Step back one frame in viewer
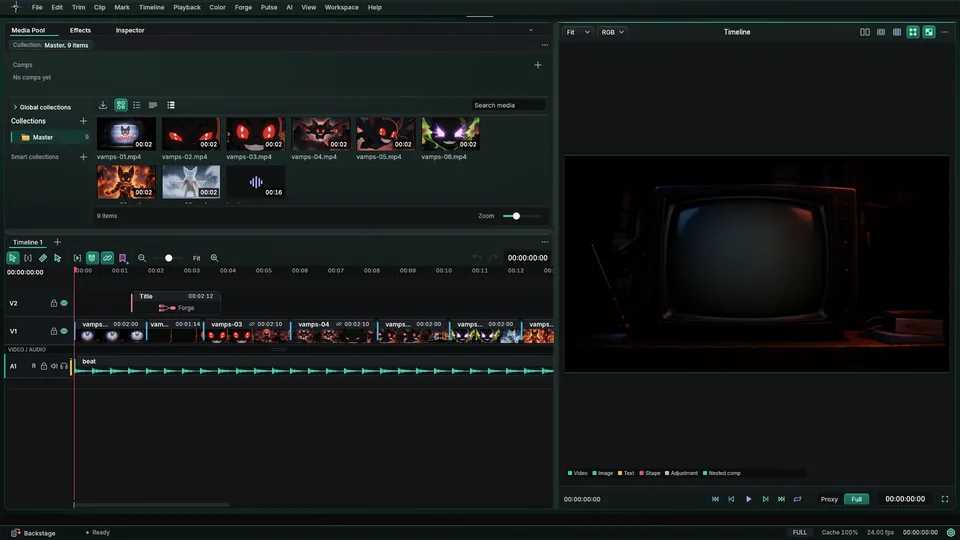This screenshot has width=960, height=540. click(x=731, y=499)
